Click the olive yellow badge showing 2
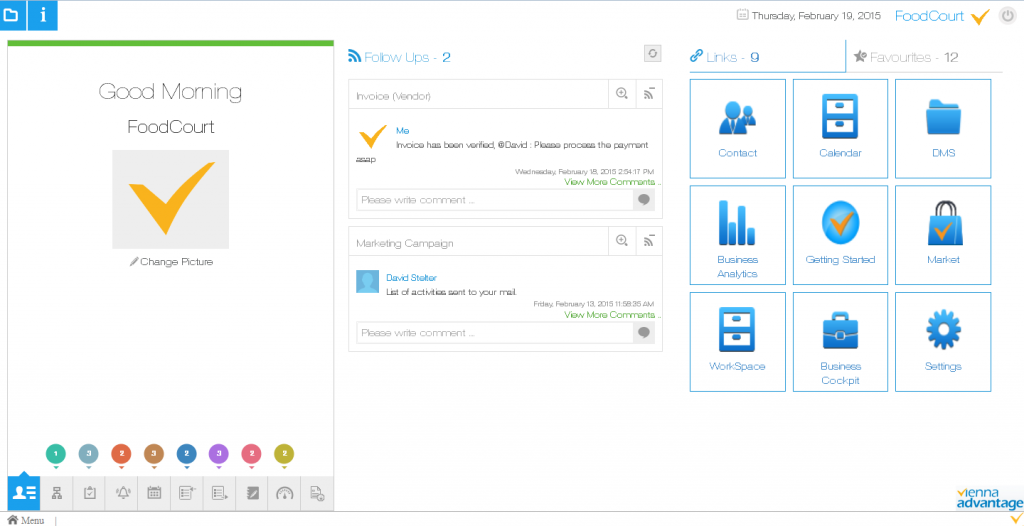The width and height of the screenshot is (1024, 526). pos(284,453)
